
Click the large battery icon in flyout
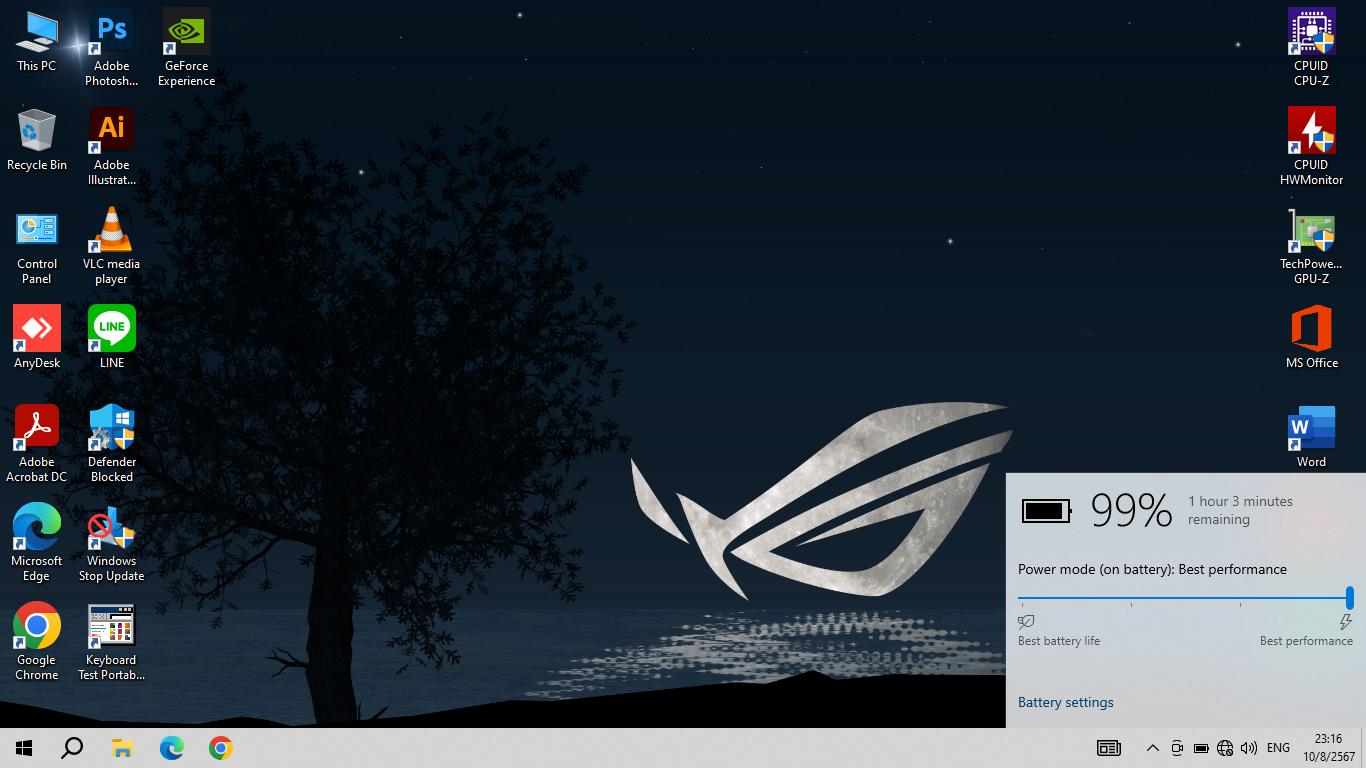pyautogui.click(x=1046, y=511)
